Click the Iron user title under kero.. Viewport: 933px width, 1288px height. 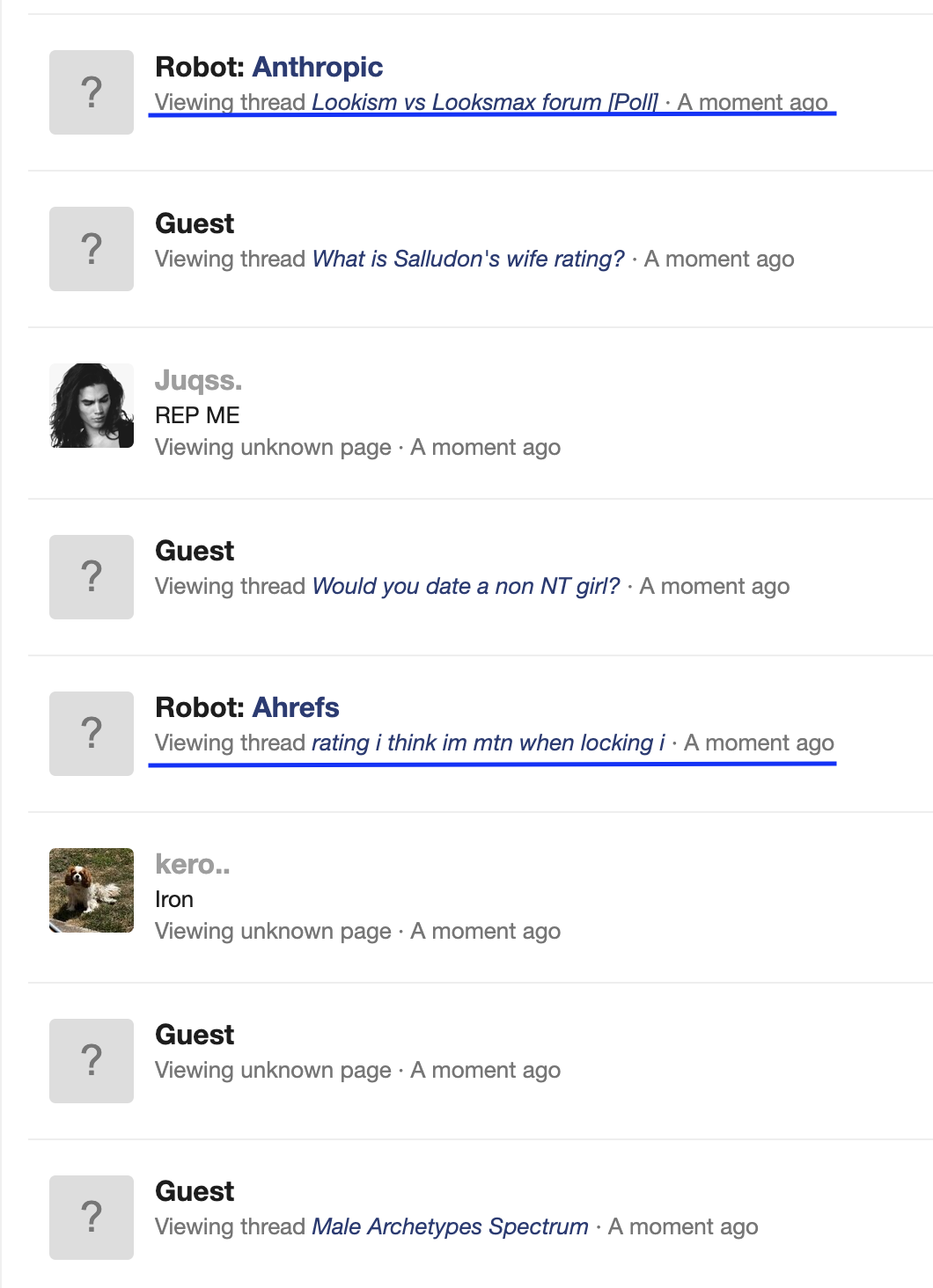click(174, 899)
